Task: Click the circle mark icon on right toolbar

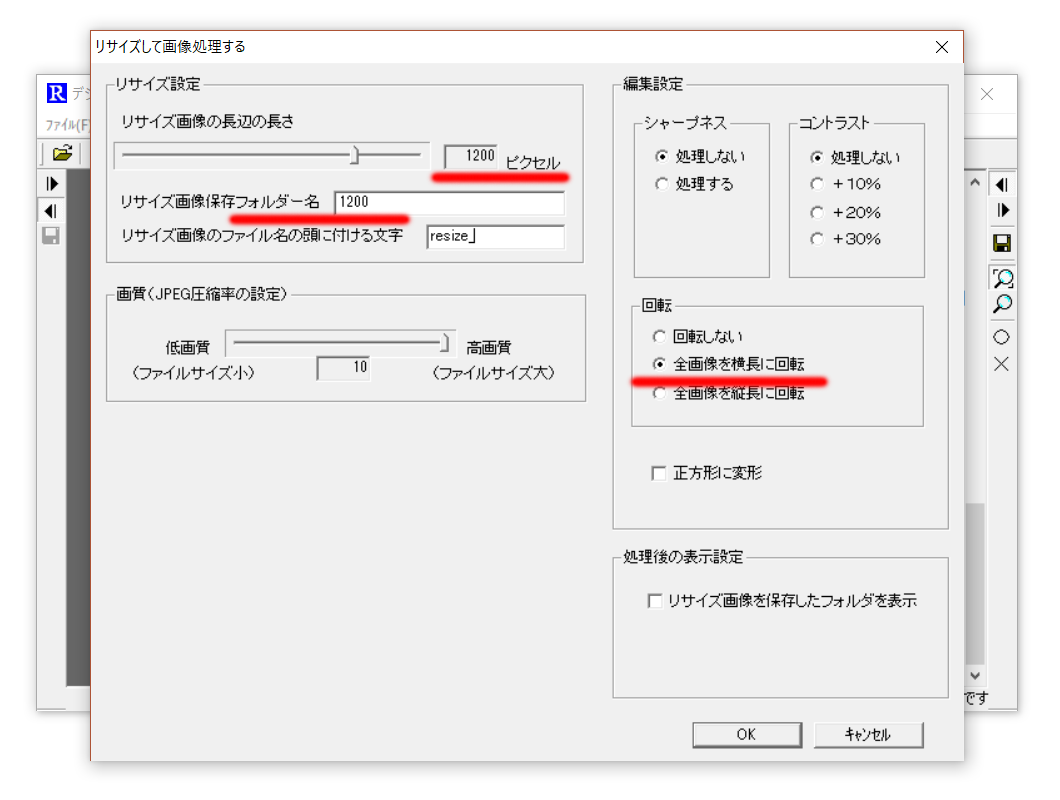Action: [x=1001, y=337]
